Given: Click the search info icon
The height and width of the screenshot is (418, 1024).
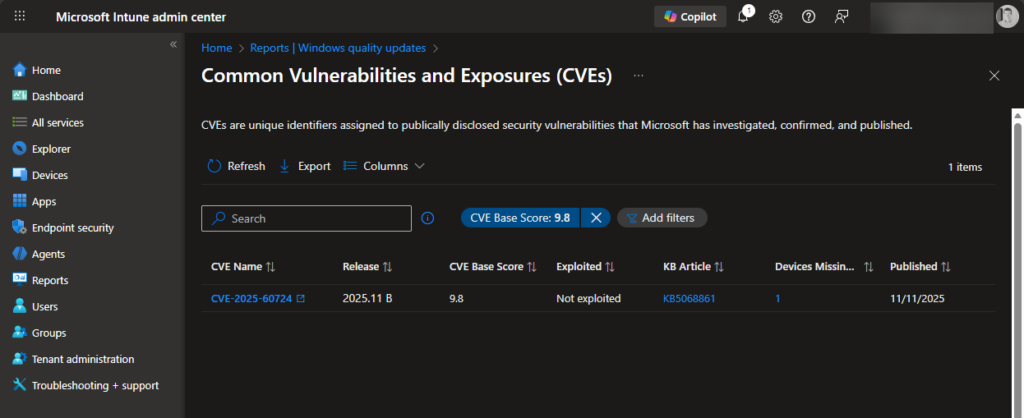Looking at the screenshot, I should (428, 218).
